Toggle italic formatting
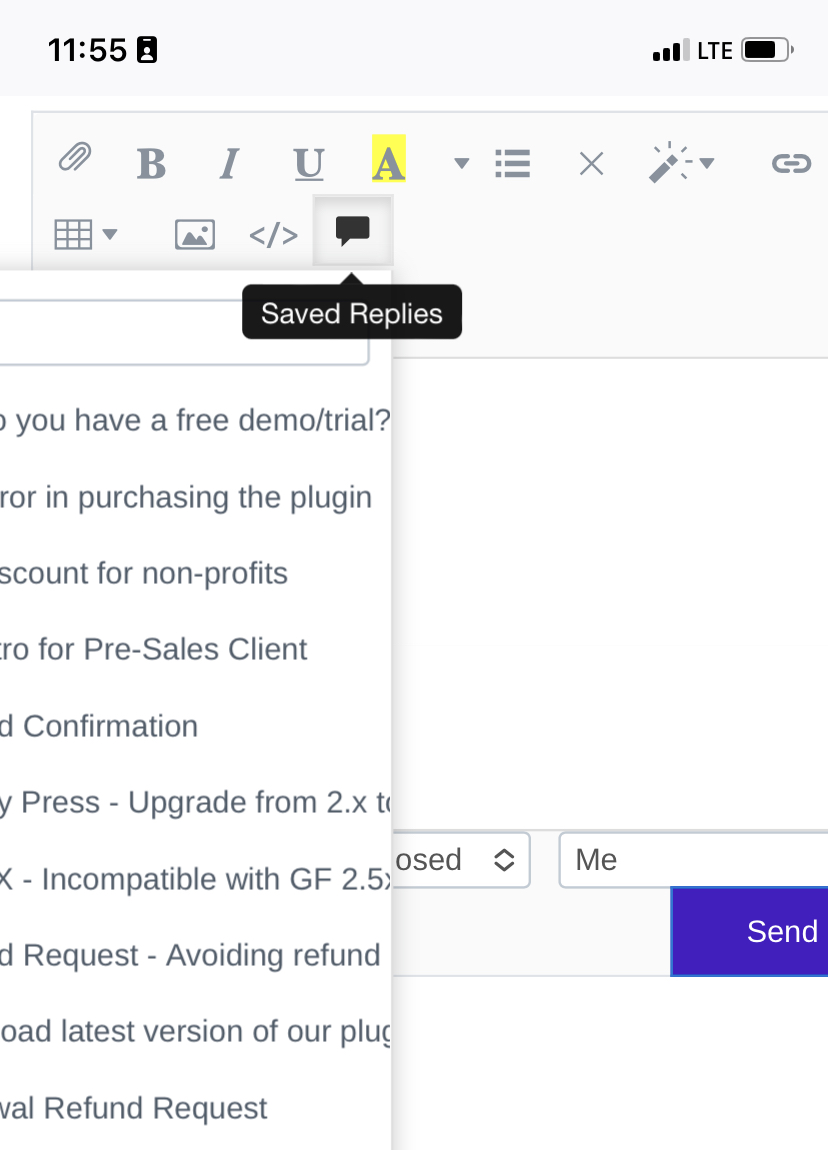This screenshot has height=1150, width=828. click(x=230, y=163)
